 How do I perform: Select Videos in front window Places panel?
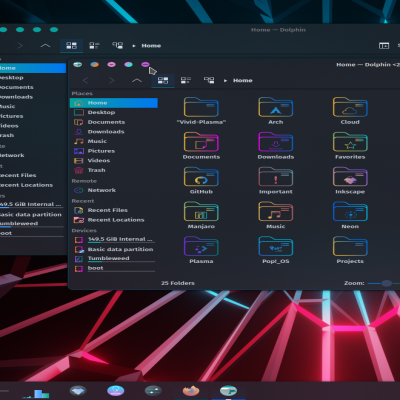pos(114,161)
